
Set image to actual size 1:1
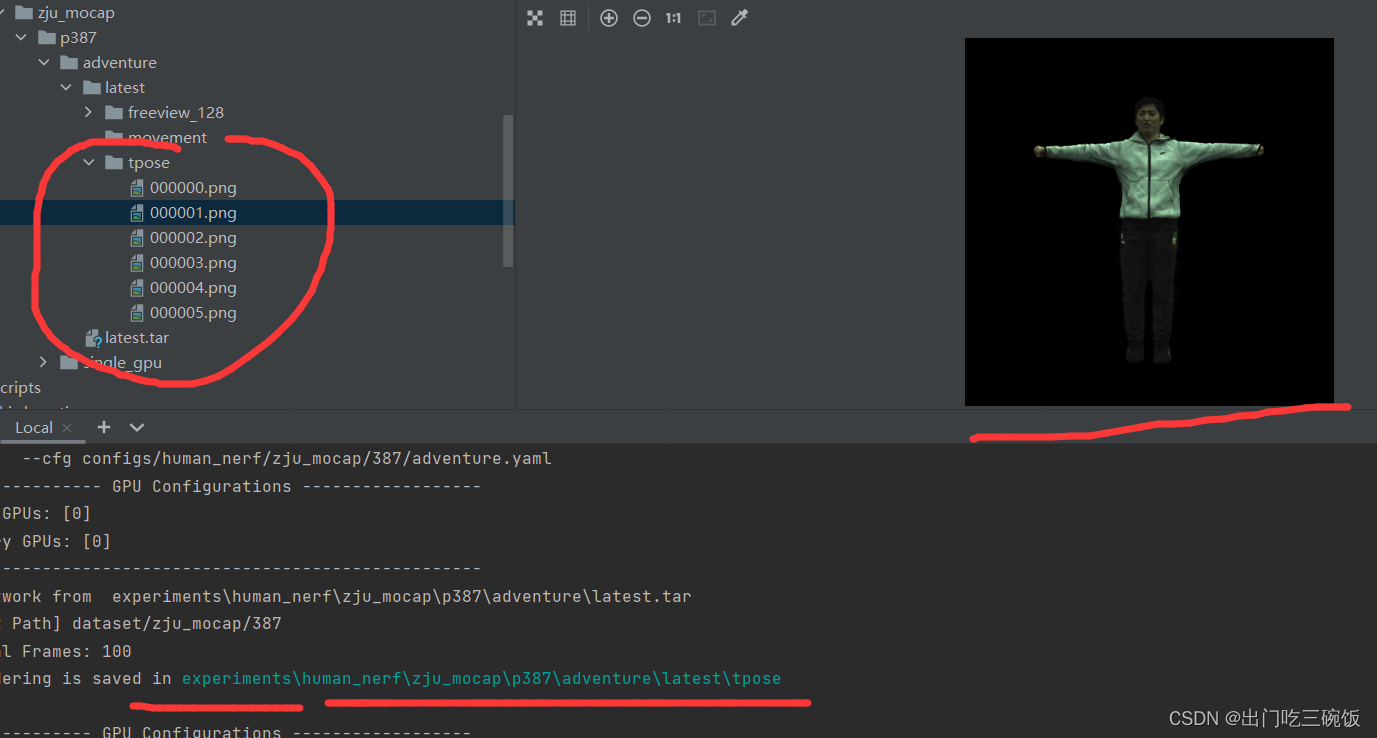pos(674,18)
